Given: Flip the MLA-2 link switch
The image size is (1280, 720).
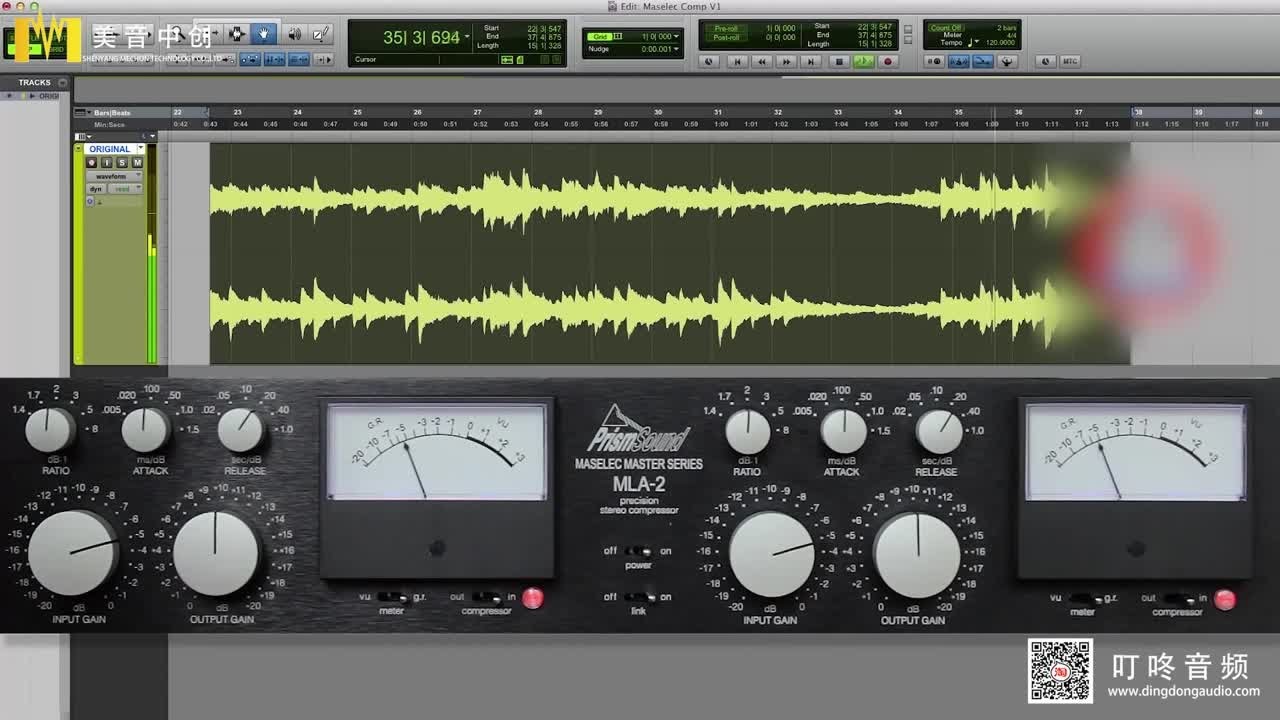Looking at the screenshot, I should 638,597.
